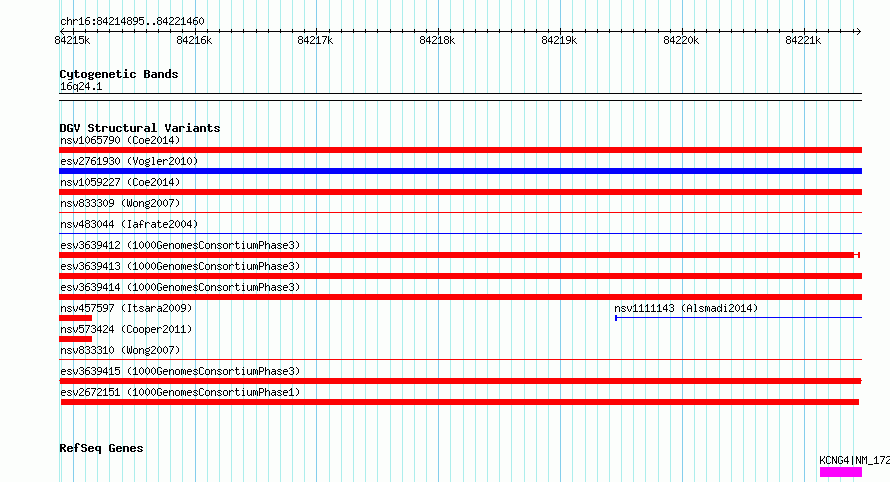Click the blue bar of esv2761930
The image size is (890, 482).
(460, 171)
